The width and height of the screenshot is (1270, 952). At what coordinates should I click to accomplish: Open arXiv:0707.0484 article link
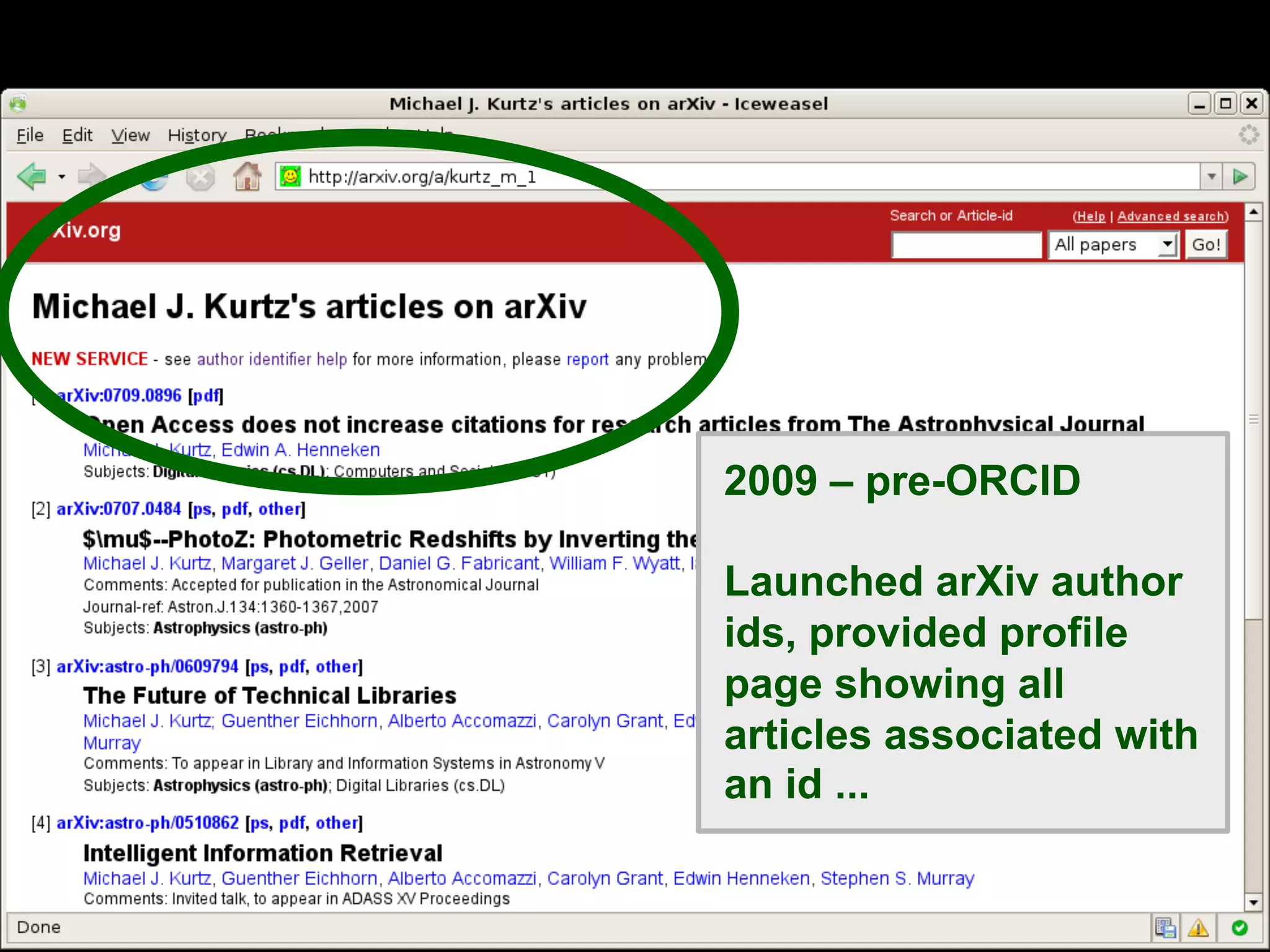pyautogui.click(x=118, y=509)
